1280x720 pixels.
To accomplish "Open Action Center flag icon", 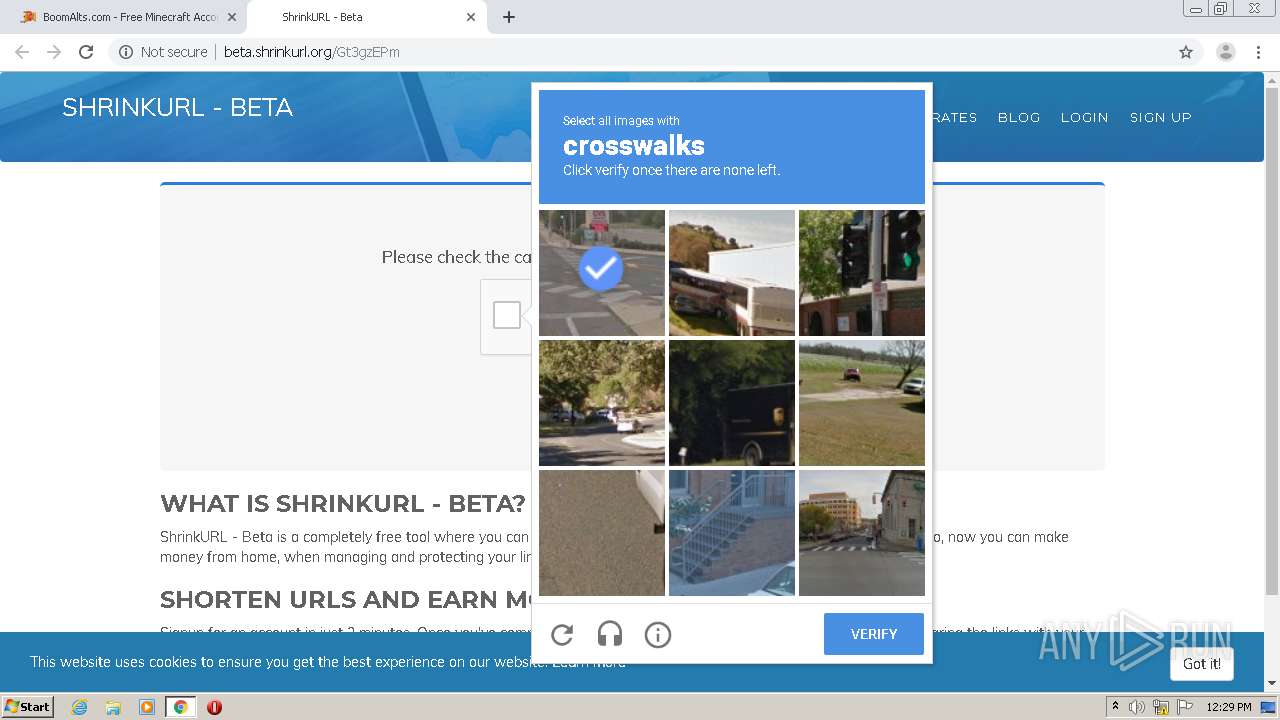I will (x=1184, y=707).
